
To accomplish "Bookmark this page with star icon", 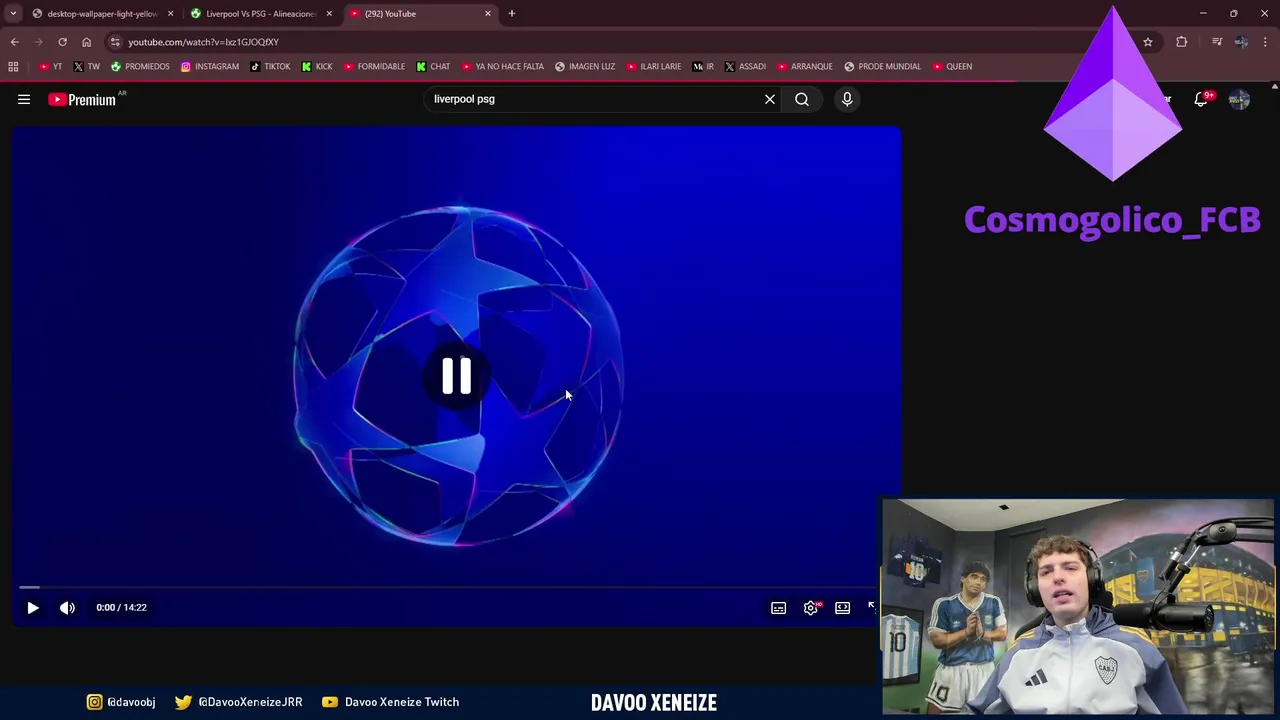I will (1148, 42).
